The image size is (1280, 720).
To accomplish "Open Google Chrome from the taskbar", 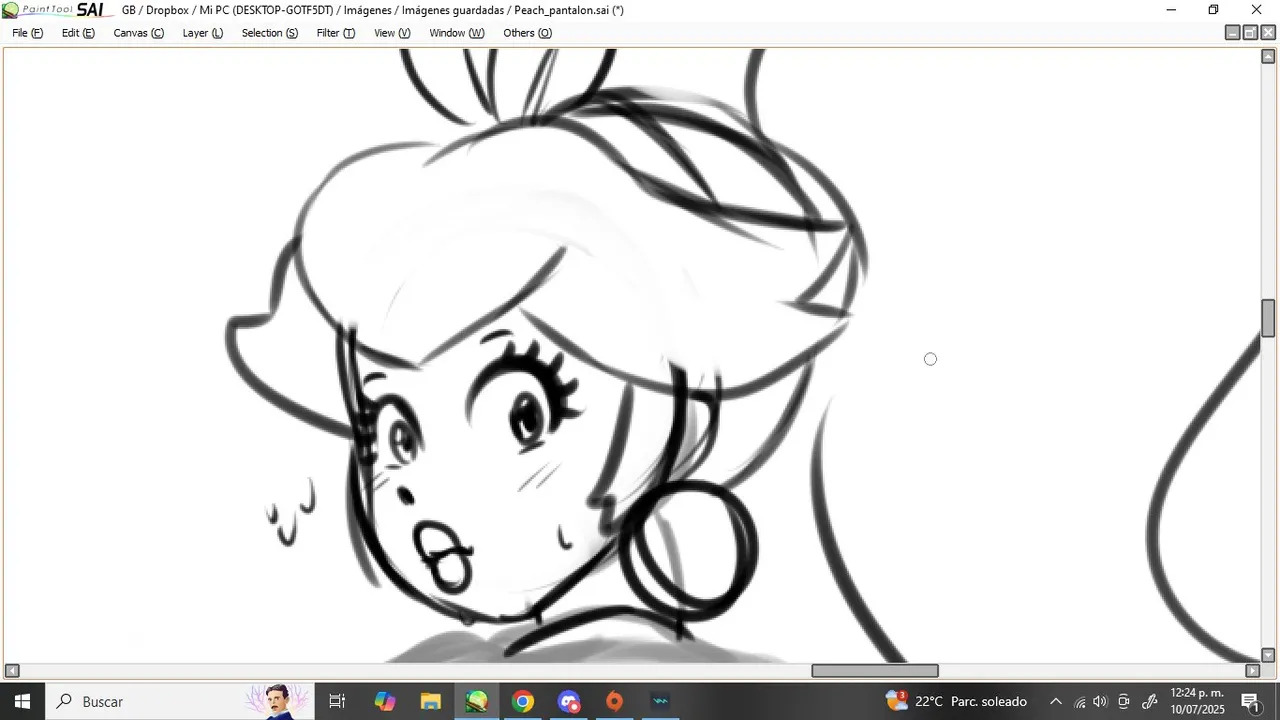I will pos(523,701).
